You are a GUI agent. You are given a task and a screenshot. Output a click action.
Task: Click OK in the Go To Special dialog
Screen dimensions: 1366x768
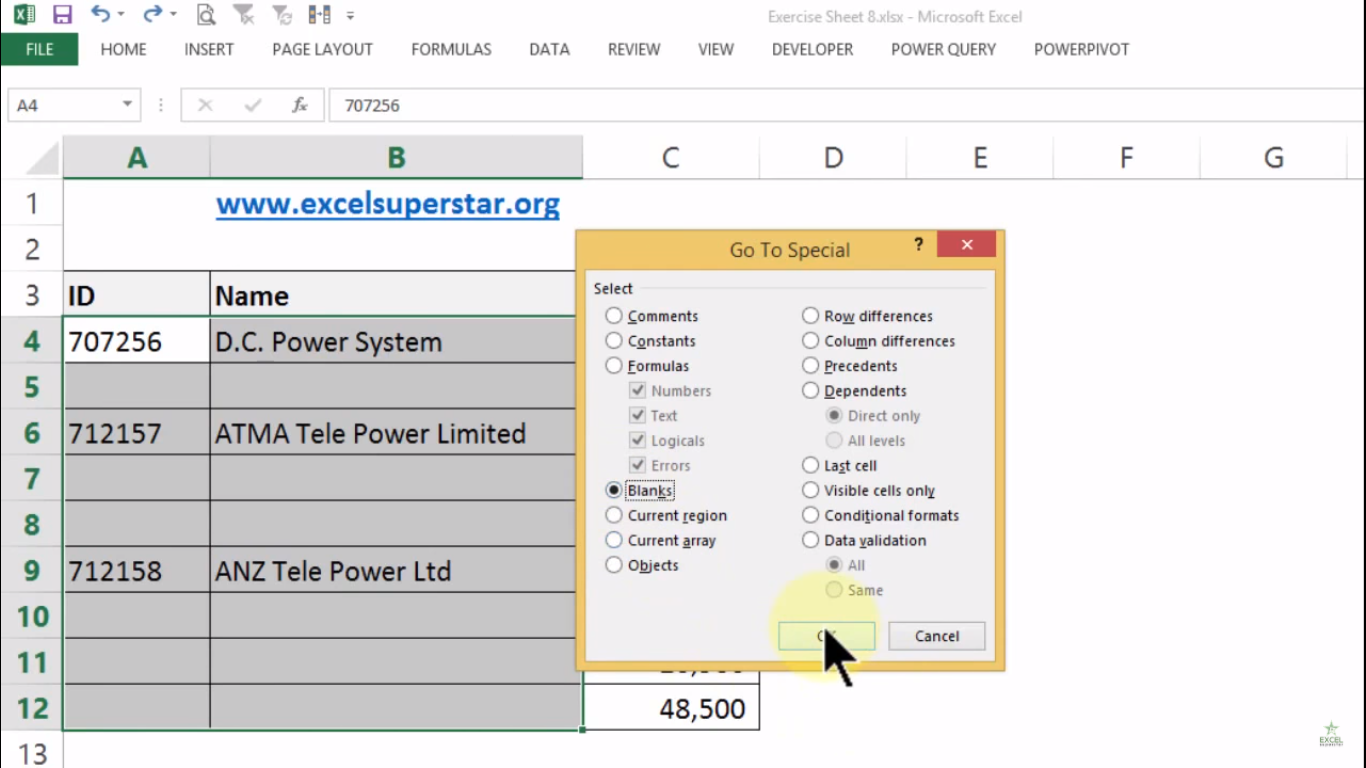pyautogui.click(x=827, y=636)
